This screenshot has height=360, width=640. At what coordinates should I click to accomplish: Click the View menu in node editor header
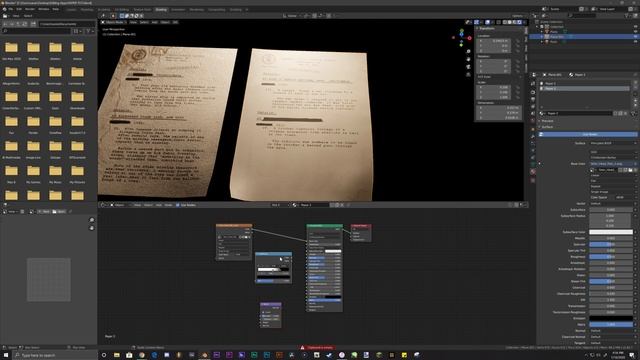(x=137, y=205)
